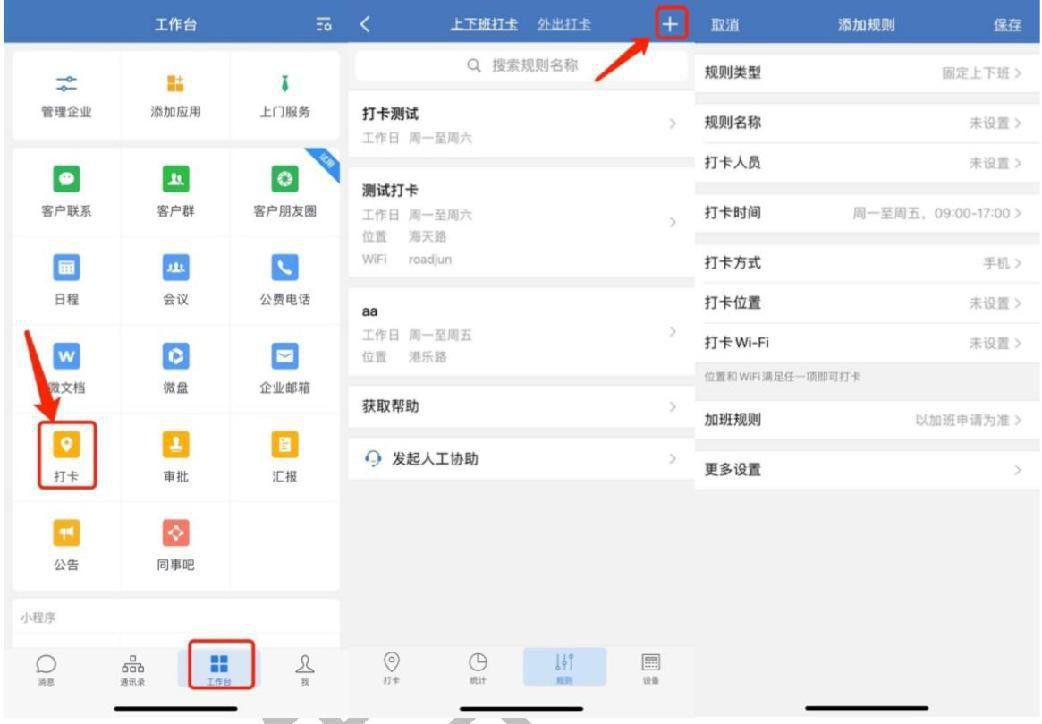Image resolution: width=1042 pixels, height=724 pixels.
Task: Select the 统计 statistics bottom tab
Action: pos(479,668)
